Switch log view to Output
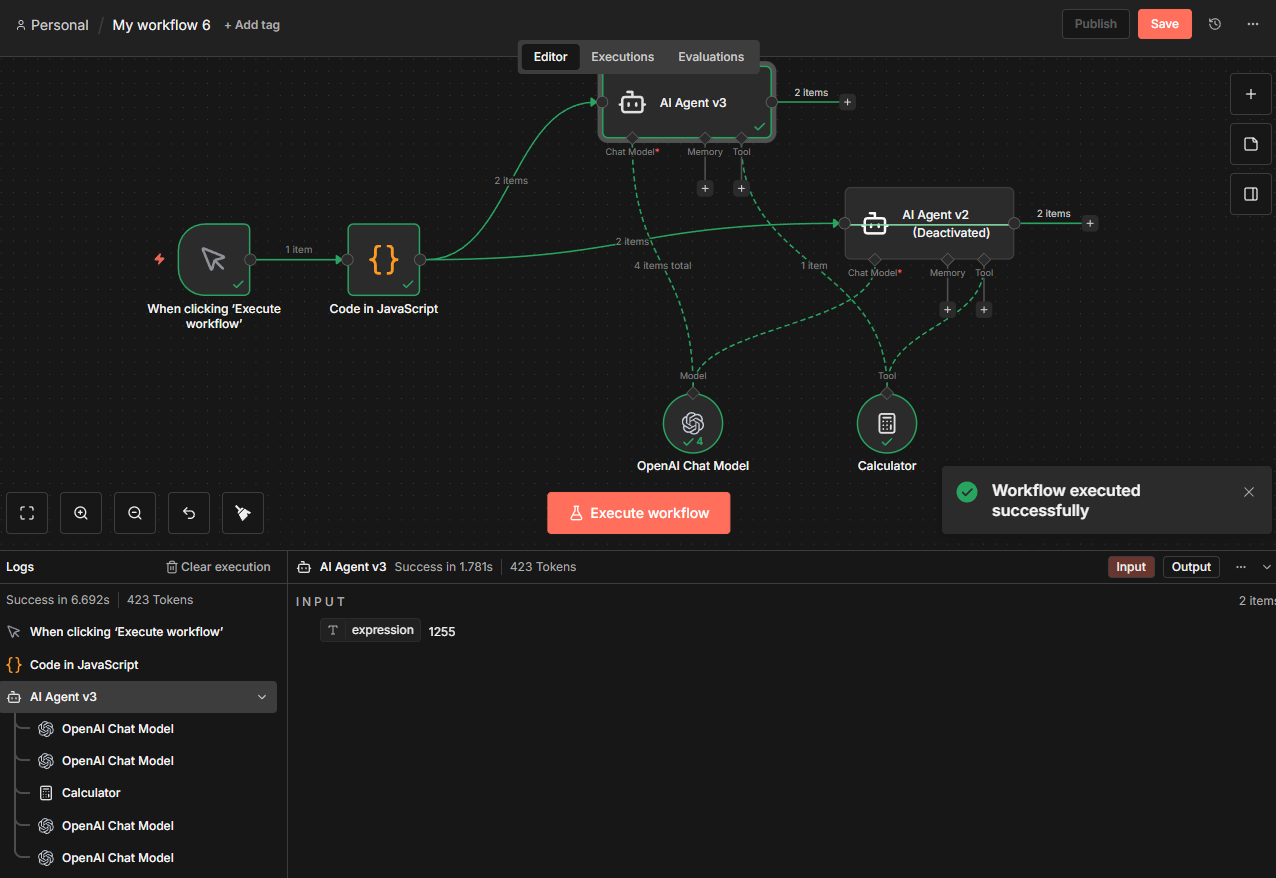Viewport: 1276px width, 878px height. pyautogui.click(x=1191, y=567)
